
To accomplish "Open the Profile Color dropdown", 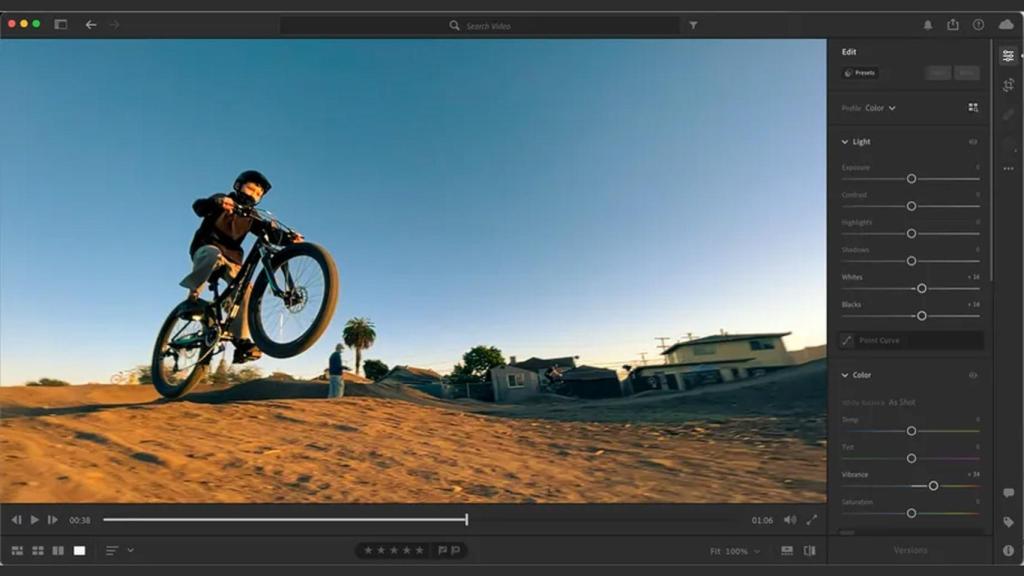I will (880, 108).
